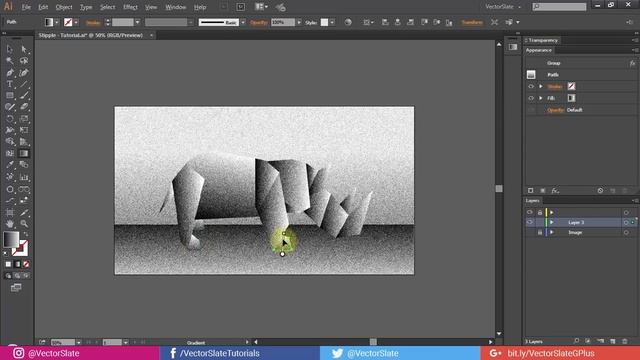Click target circle of Layer 3
This screenshot has height=360, width=640.
coord(626,222)
